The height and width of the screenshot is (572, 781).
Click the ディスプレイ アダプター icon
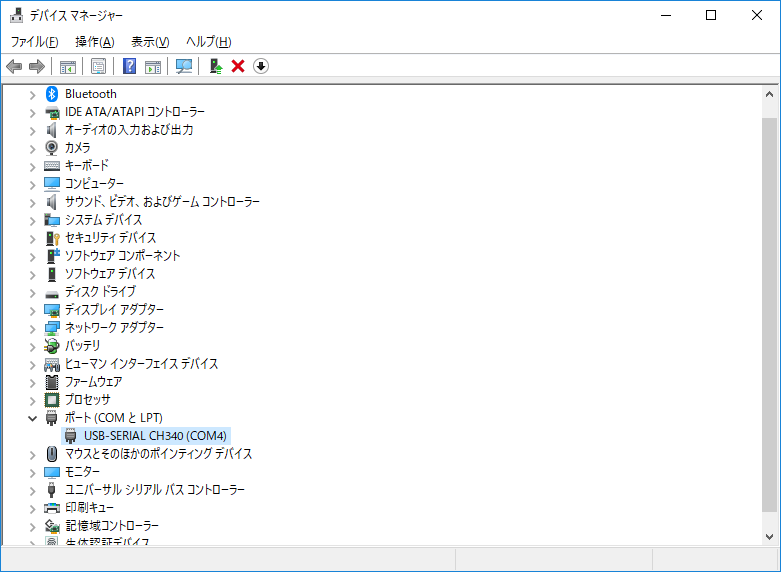(x=52, y=310)
